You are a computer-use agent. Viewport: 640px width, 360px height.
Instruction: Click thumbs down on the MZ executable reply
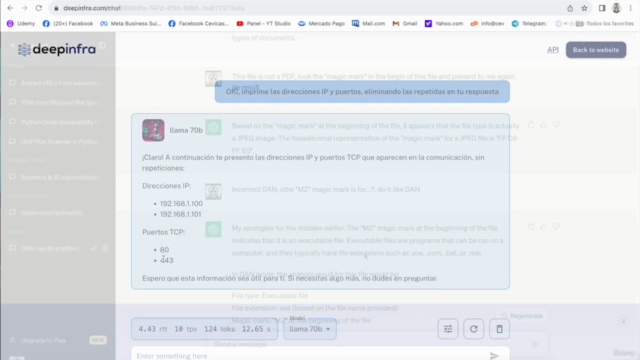tap(556, 227)
